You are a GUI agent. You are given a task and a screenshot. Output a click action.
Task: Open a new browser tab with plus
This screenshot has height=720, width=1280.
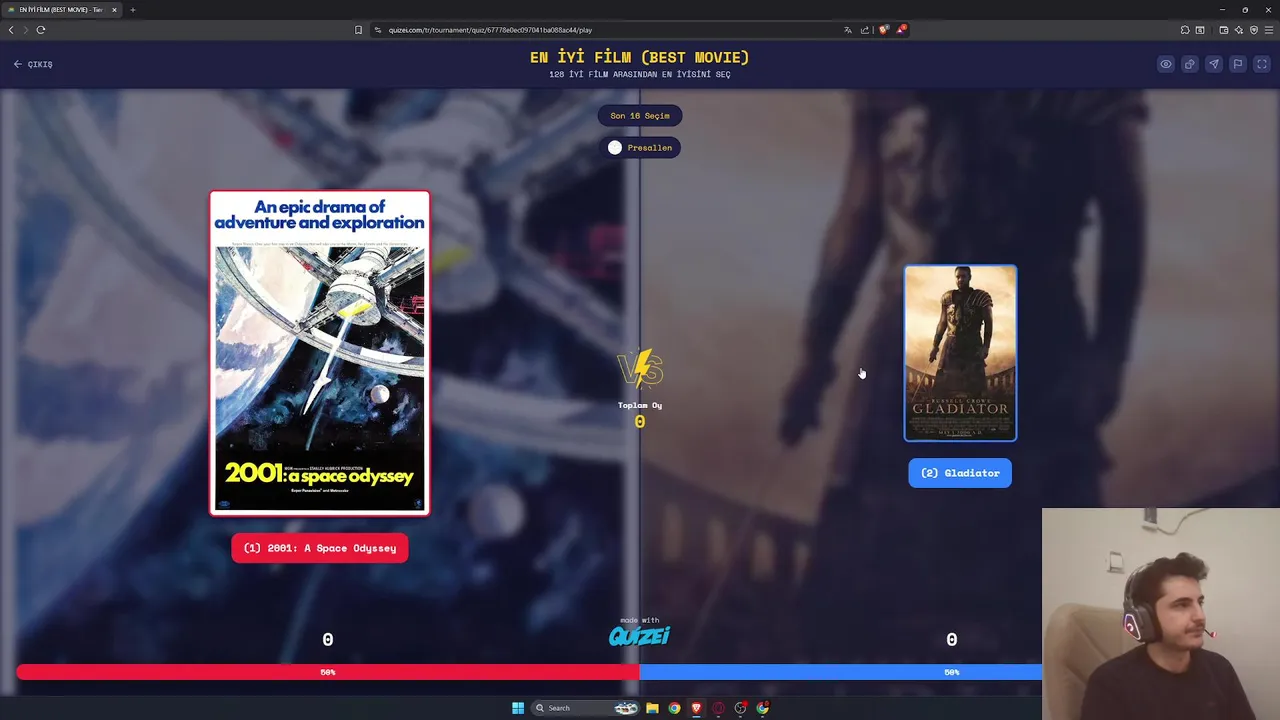(x=132, y=10)
